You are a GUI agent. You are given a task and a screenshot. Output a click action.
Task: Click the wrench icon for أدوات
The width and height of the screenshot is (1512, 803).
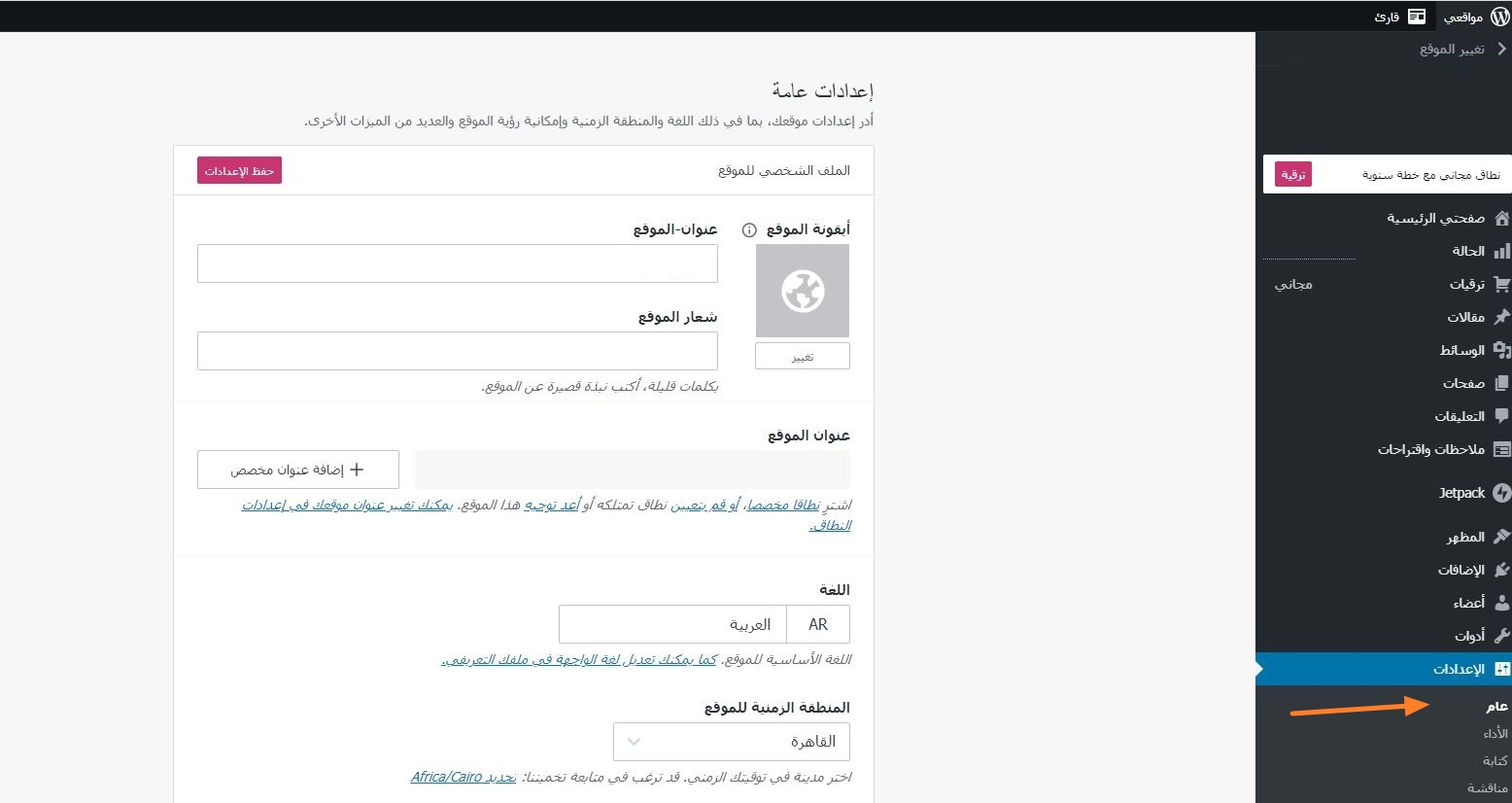point(1501,636)
